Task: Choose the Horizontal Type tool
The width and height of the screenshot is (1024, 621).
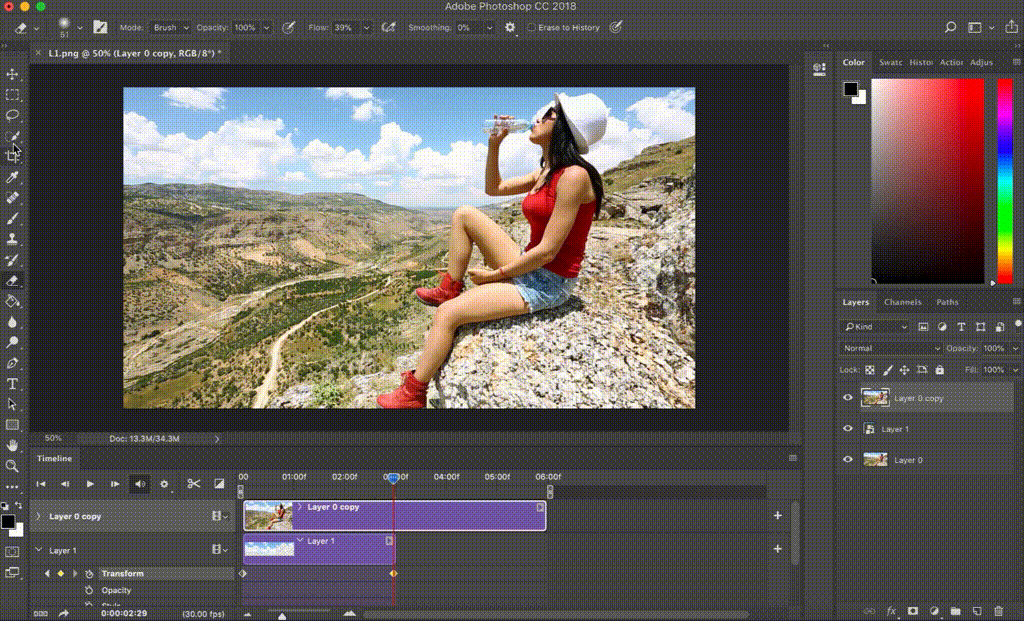Action: (12, 384)
